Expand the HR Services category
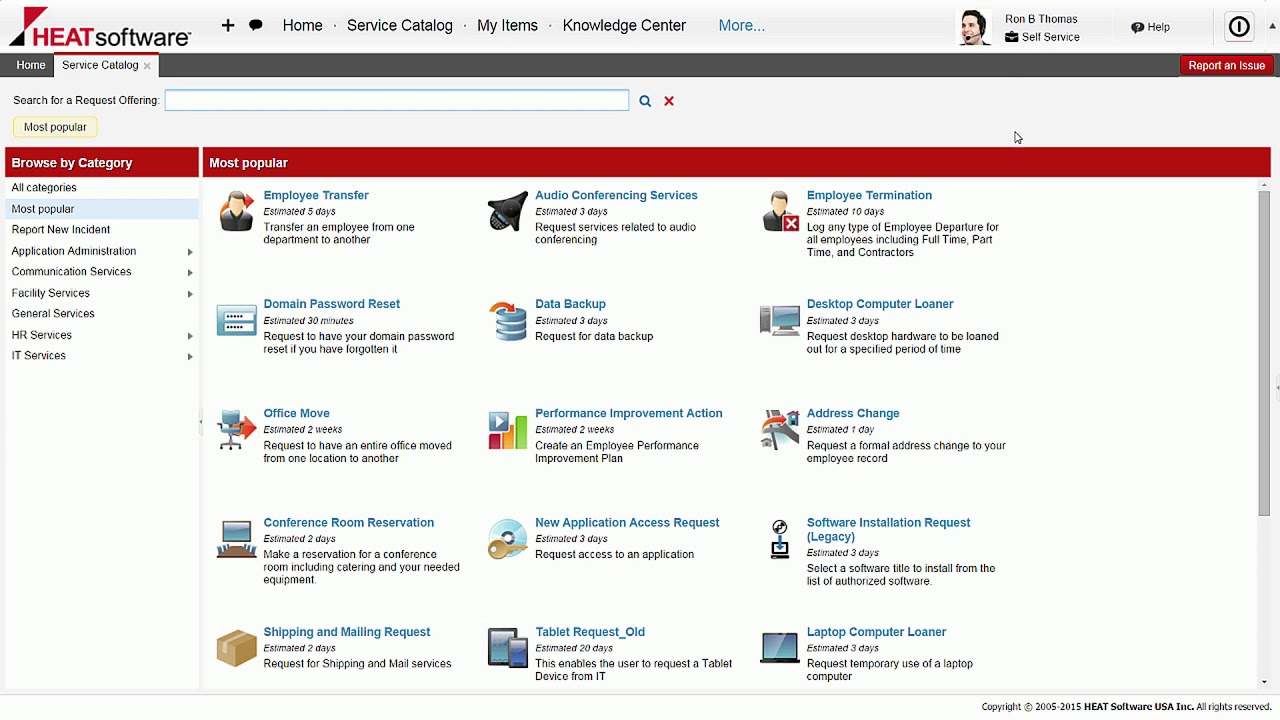1280x720 pixels. tap(190, 336)
